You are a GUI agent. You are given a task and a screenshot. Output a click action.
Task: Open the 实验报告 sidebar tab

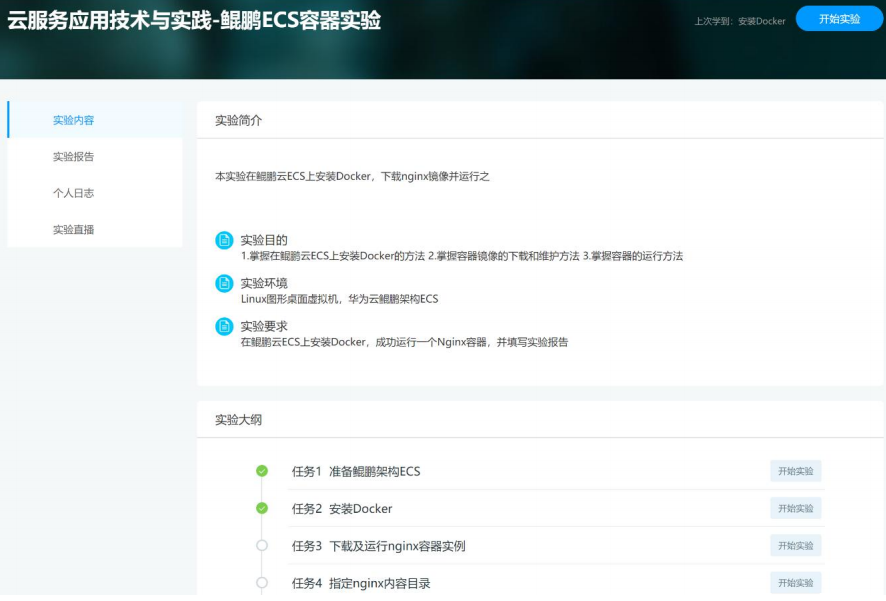95,156
